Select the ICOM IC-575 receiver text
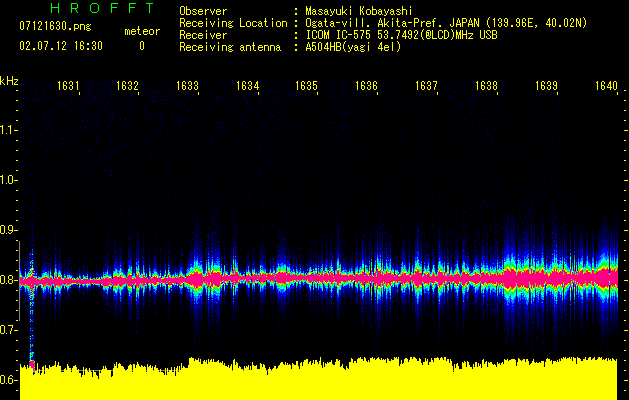The image size is (629, 400). point(401,35)
